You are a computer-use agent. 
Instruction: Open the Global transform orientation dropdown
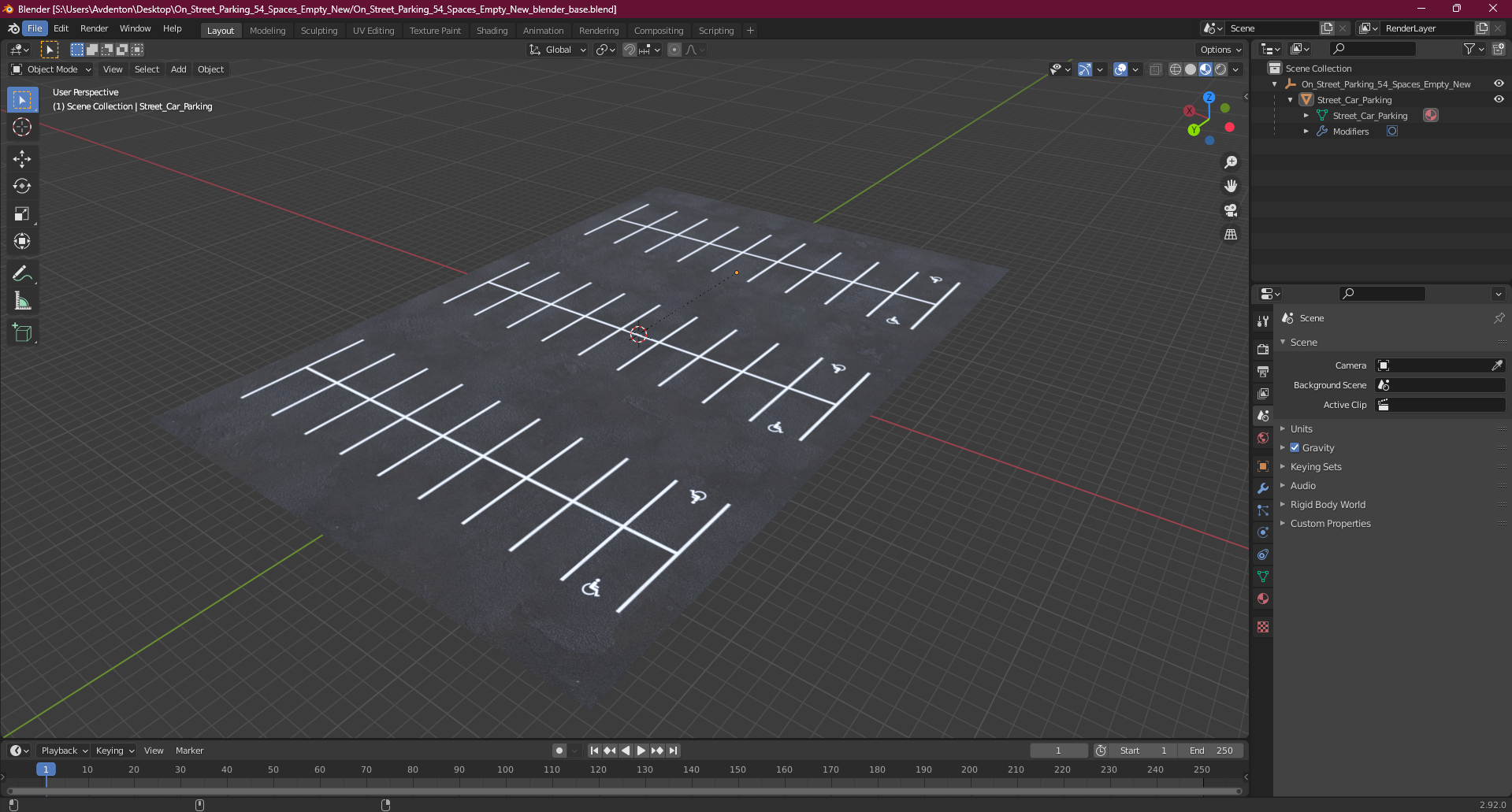[558, 50]
